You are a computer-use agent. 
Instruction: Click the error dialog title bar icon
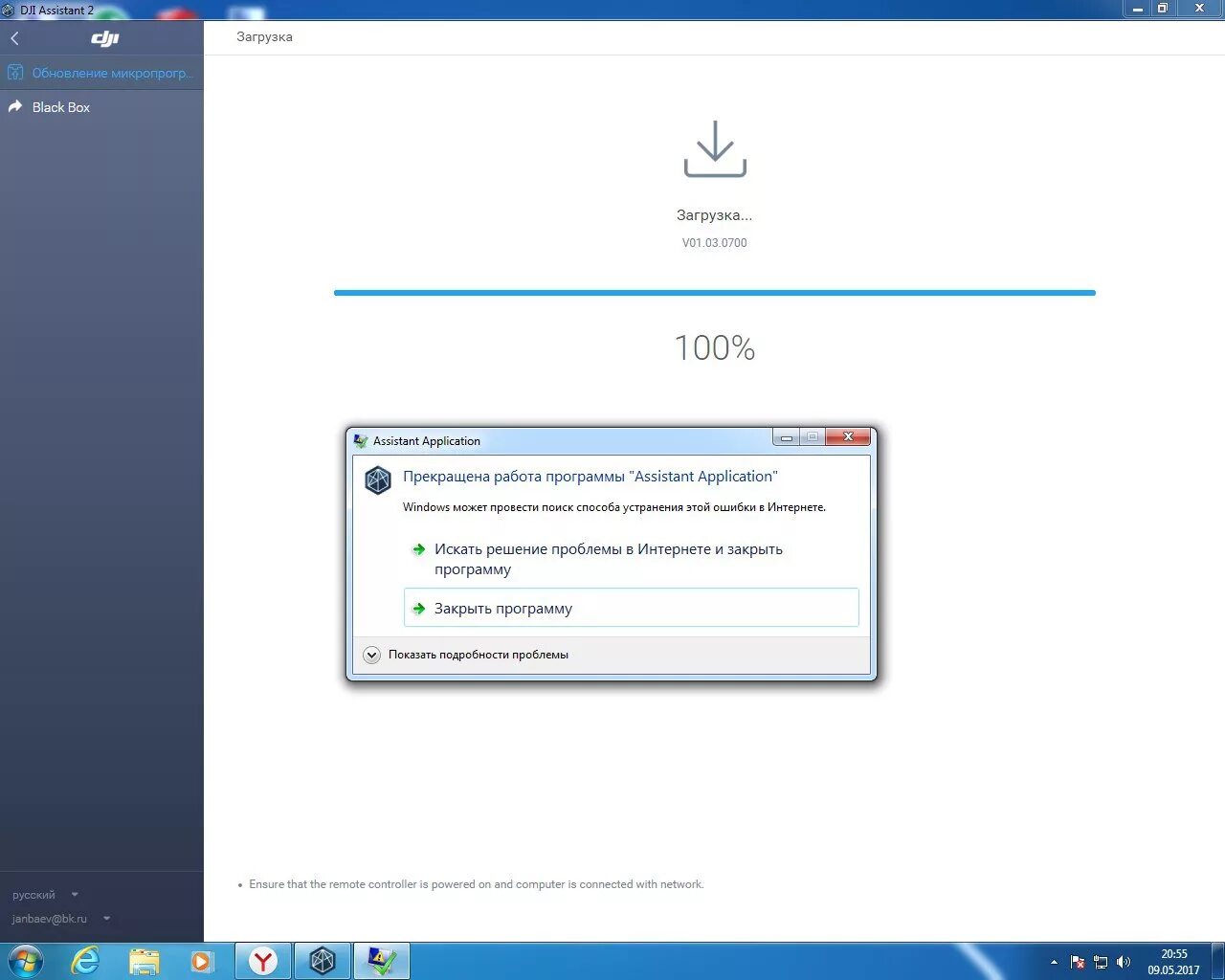click(x=361, y=441)
